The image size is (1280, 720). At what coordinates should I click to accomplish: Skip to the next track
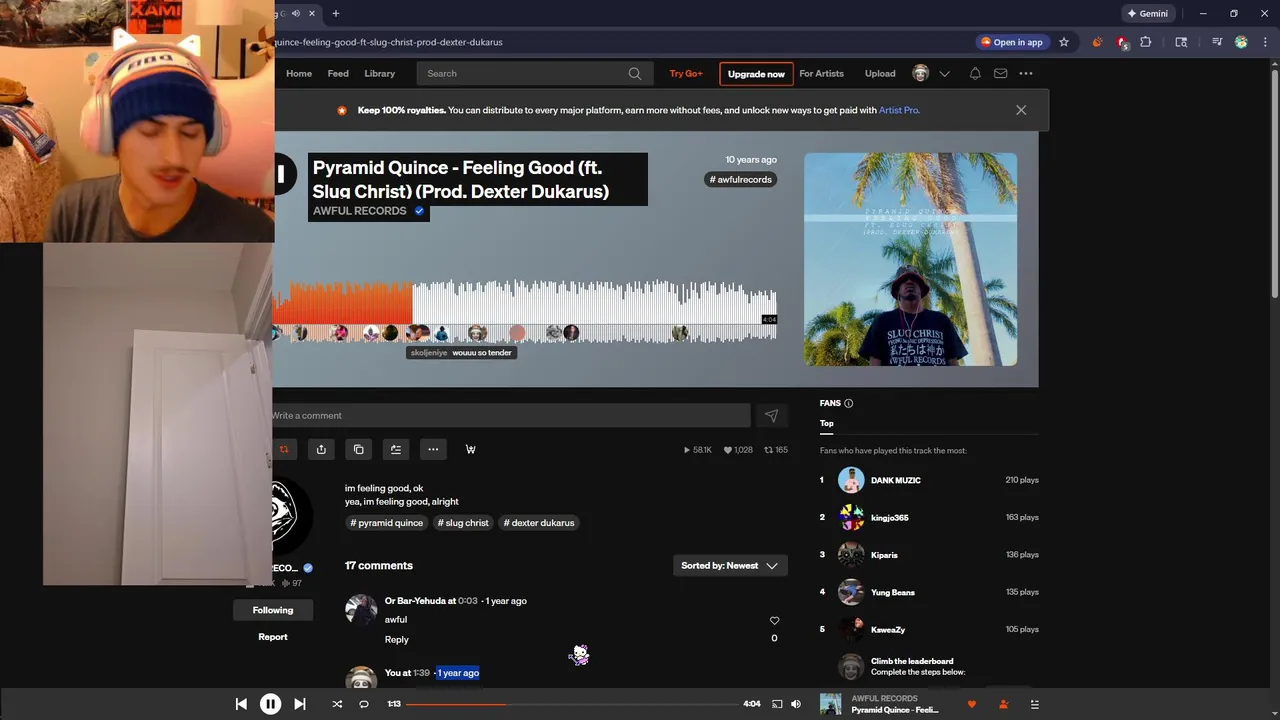tap(299, 704)
